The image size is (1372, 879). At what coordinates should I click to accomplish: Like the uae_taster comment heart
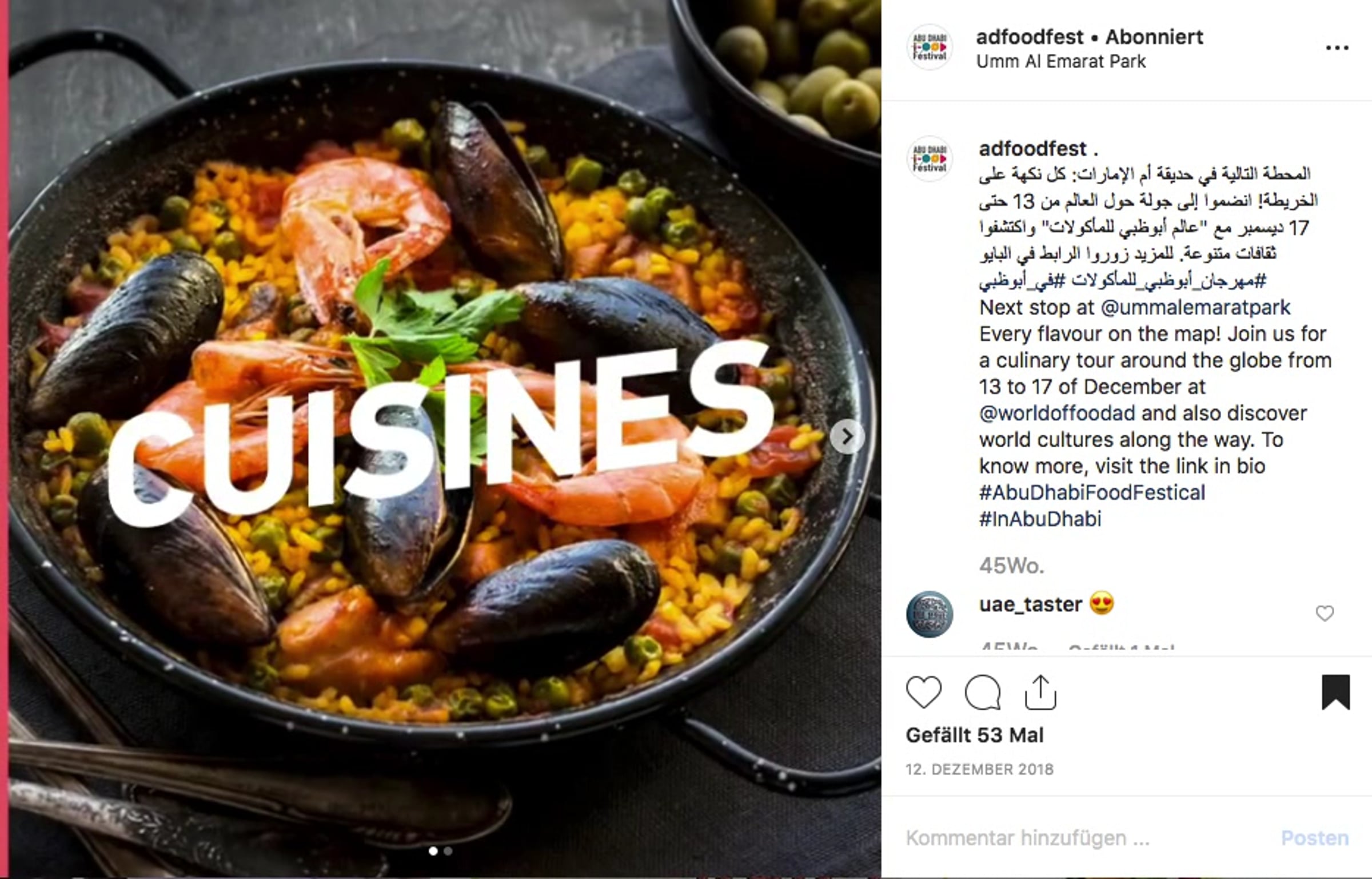click(x=1325, y=614)
